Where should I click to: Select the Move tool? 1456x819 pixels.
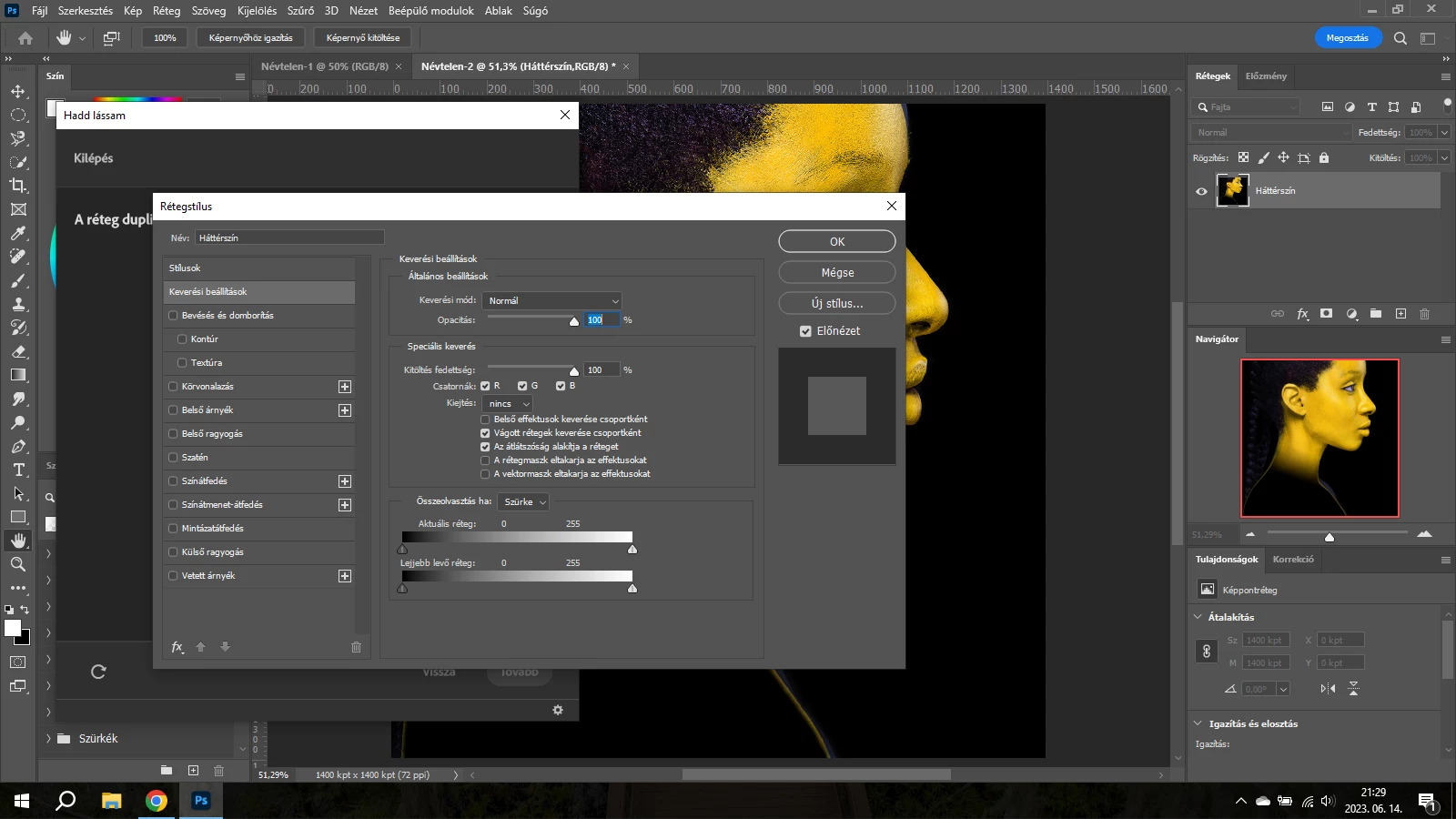[x=18, y=91]
